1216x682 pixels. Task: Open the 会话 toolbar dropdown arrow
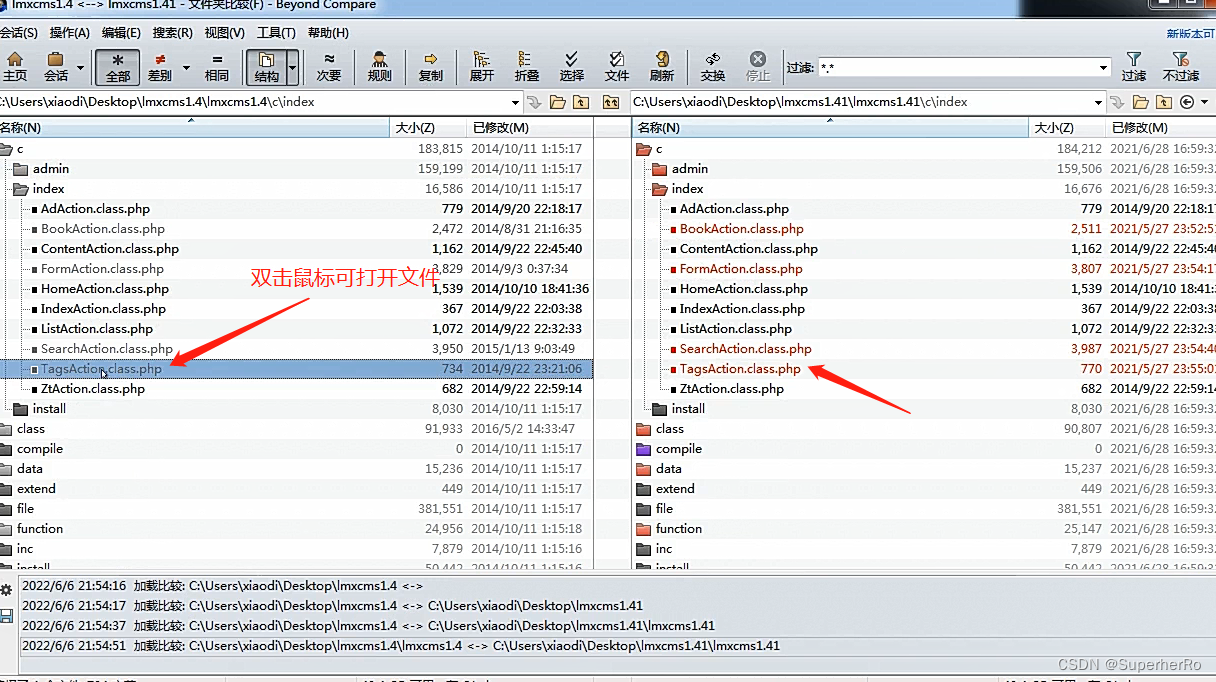click(80, 68)
